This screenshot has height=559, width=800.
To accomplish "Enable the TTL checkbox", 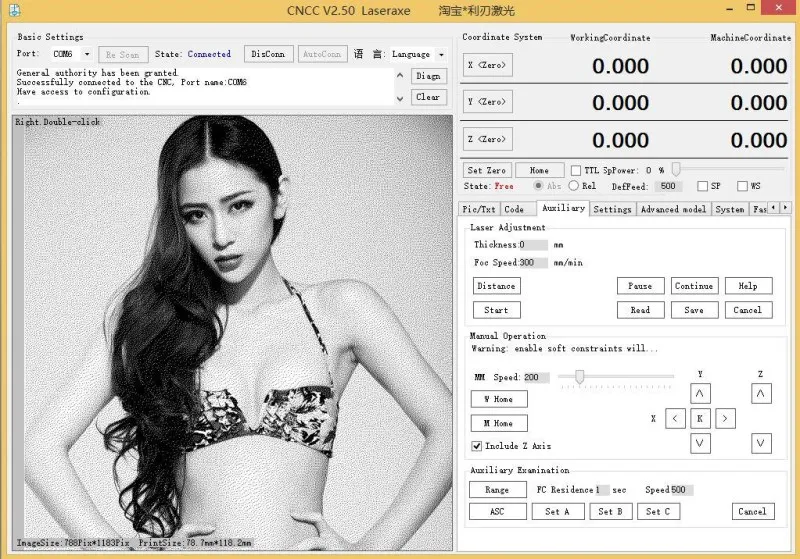I will (x=576, y=170).
